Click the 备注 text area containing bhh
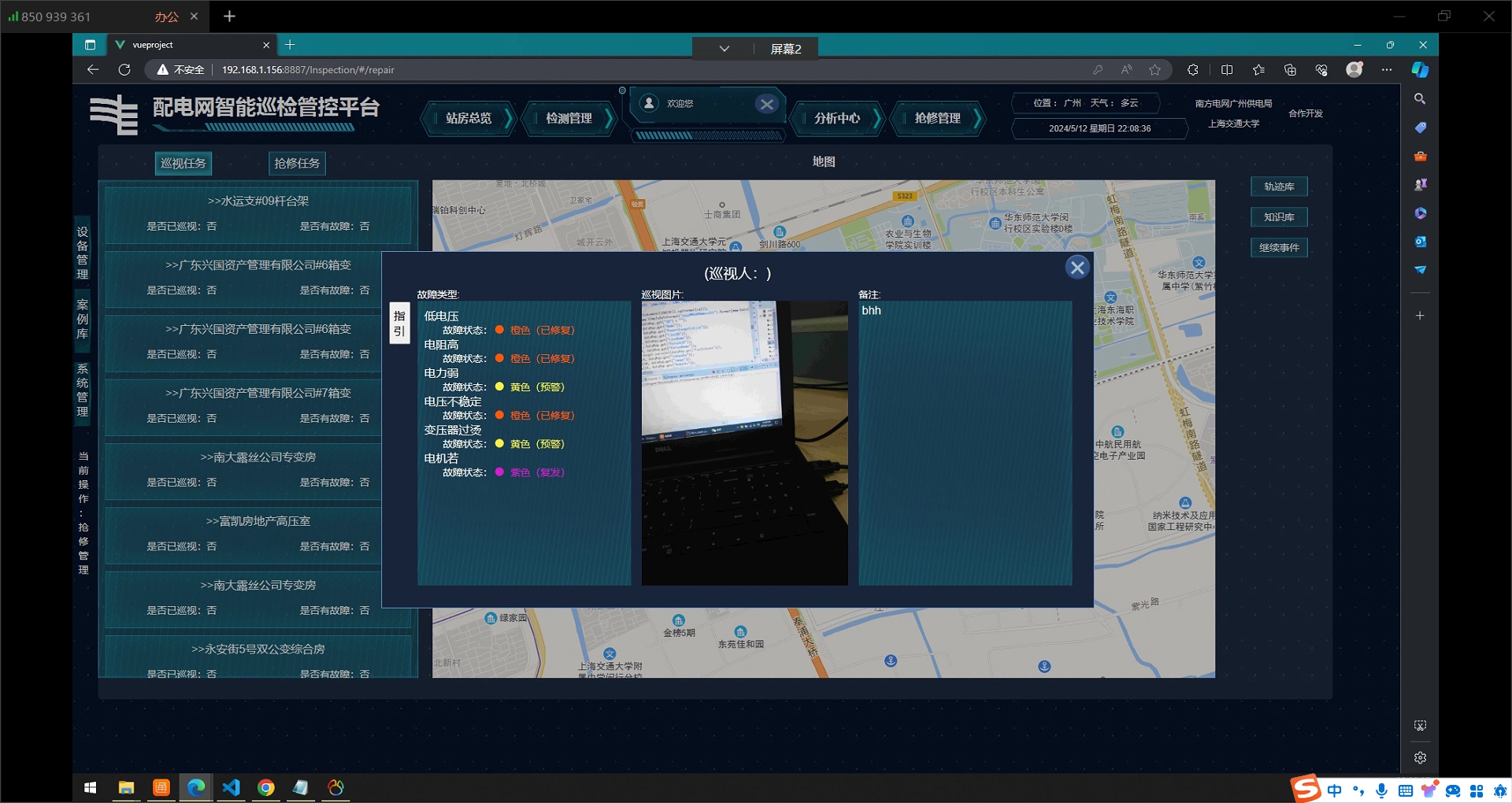Viewport: 1512px width, 803px height. point(965,443)
